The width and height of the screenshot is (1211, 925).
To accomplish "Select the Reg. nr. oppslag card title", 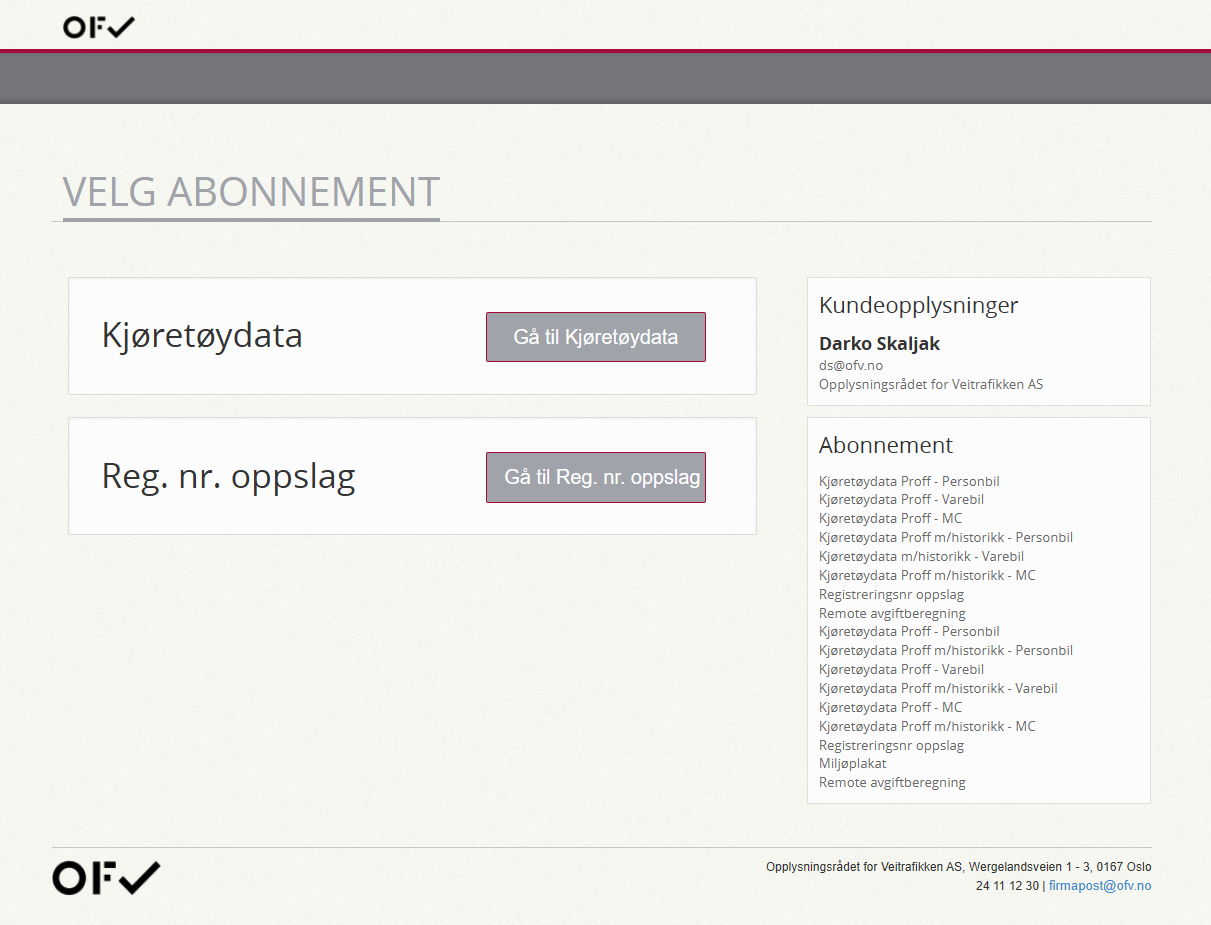I will [x=228, y=476].
